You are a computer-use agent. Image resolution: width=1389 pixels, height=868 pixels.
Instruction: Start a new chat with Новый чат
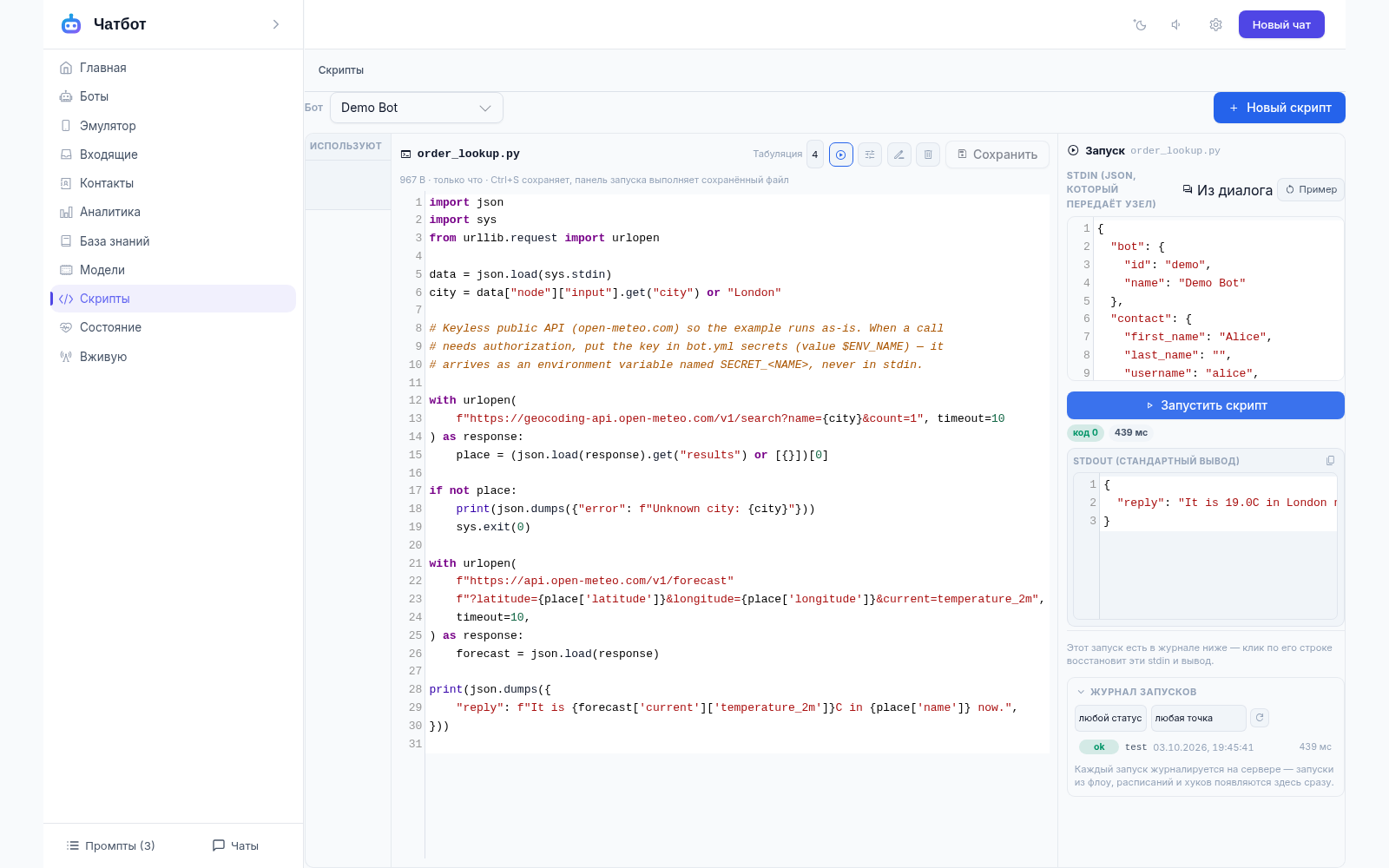coord(1281,24)
